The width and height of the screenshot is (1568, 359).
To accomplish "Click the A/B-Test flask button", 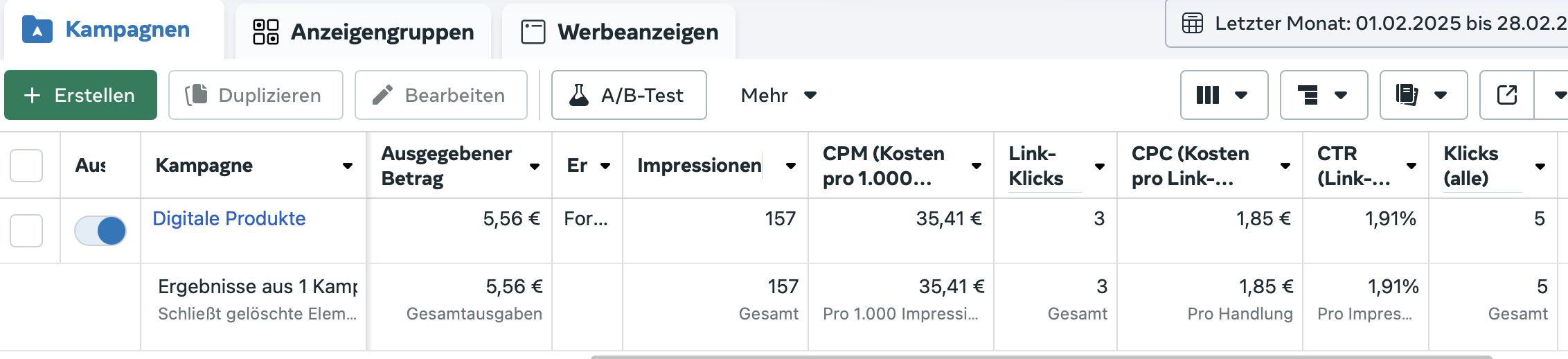I will coord(629,95).
